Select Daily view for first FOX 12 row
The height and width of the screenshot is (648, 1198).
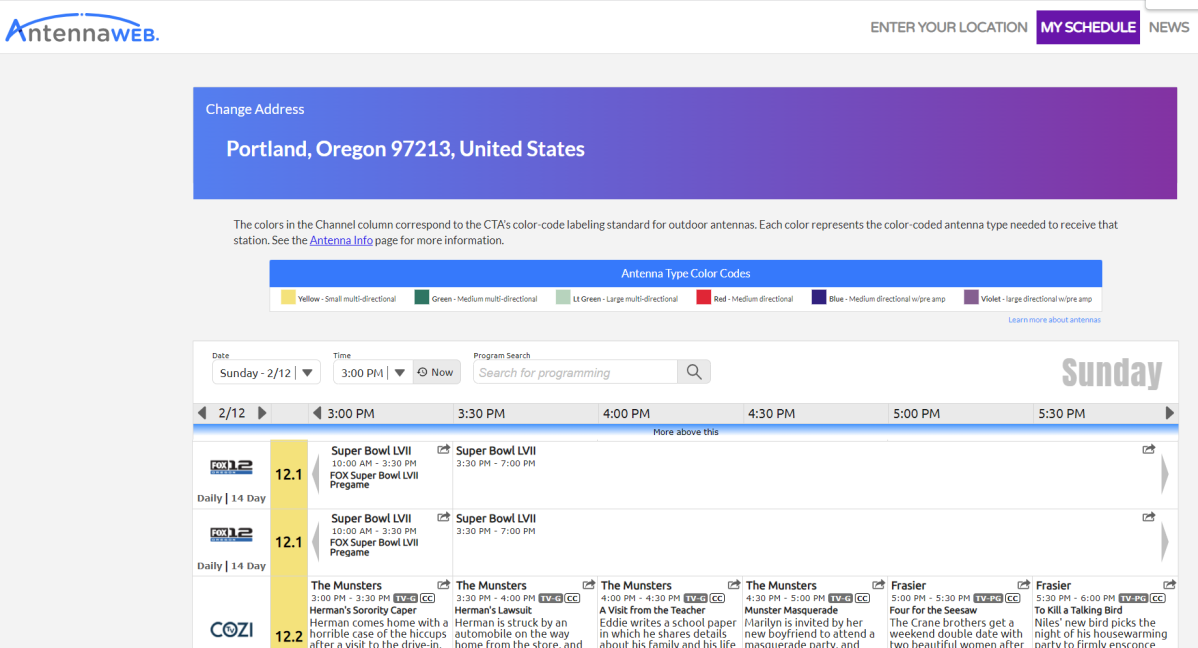click(x=209, y=498)
